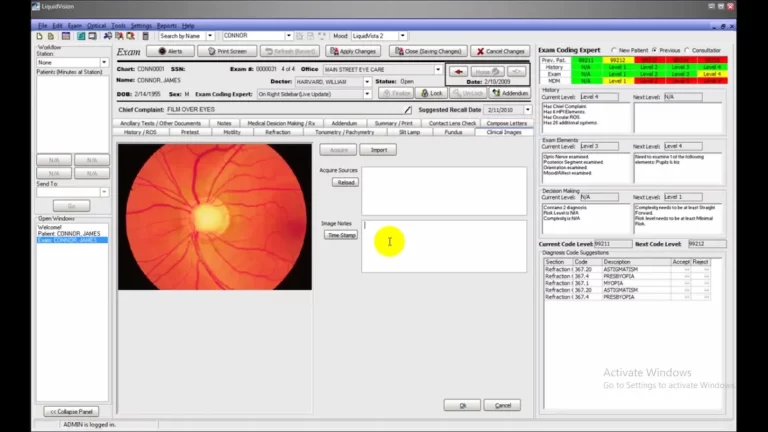Click the new blank document toolbar icon
This screenshot has width=768, height=432.
(40, 36)
